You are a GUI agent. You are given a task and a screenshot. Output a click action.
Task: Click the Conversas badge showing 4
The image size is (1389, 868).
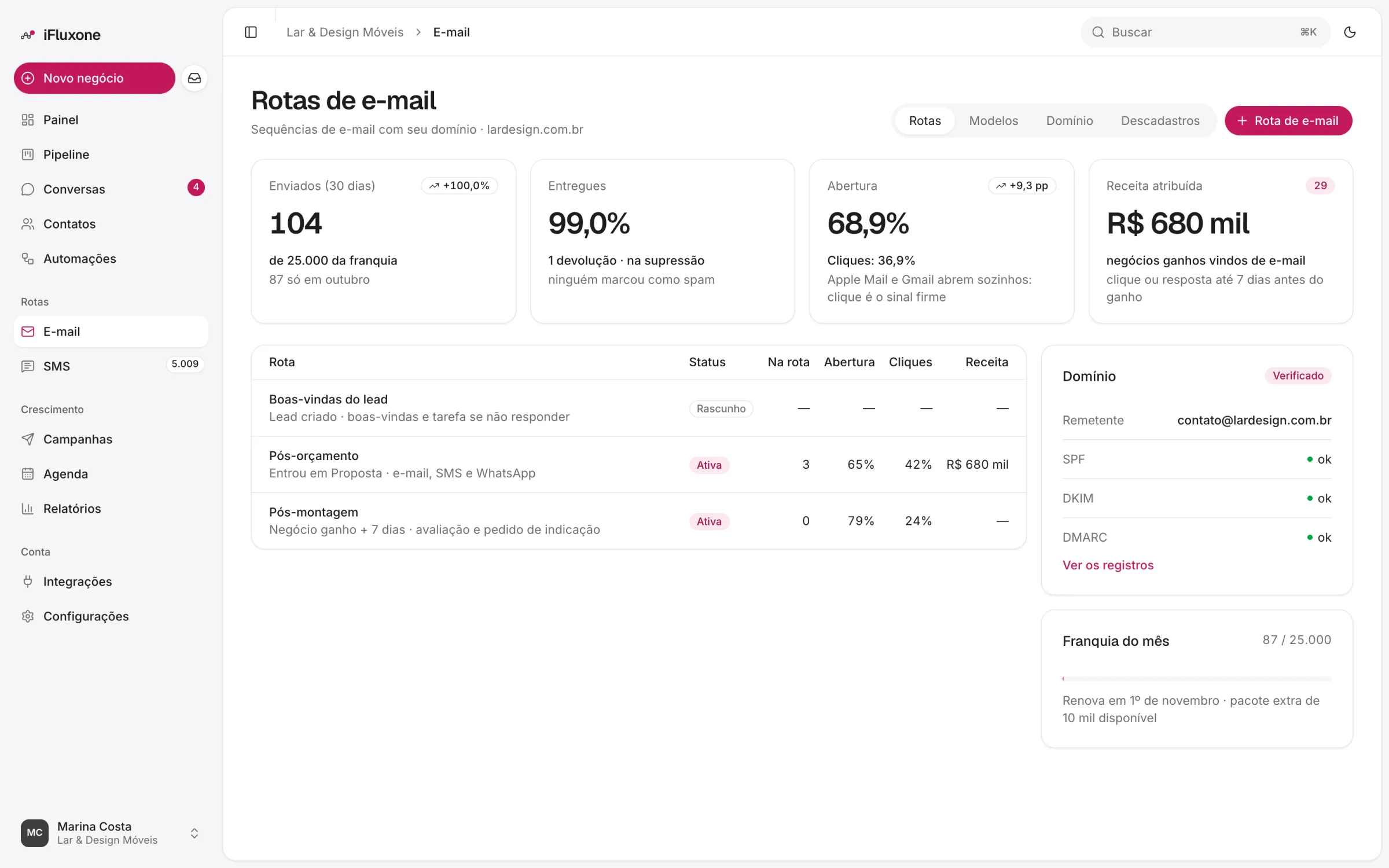pyautogui.click(x=196, y=187)
